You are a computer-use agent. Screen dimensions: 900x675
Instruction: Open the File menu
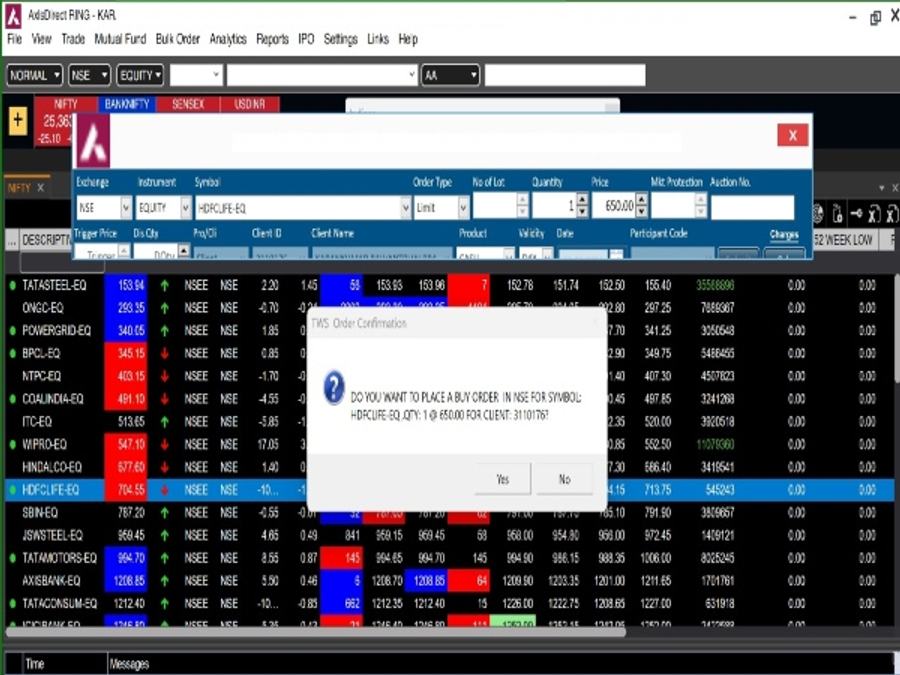tap(14, 39)
